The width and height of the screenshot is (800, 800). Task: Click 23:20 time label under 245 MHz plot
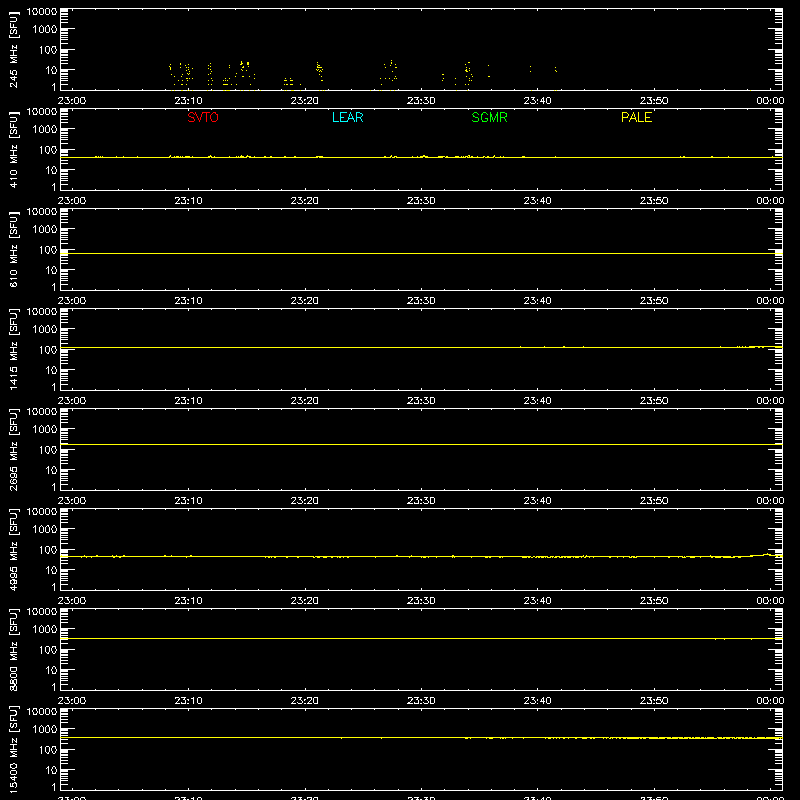305,101
